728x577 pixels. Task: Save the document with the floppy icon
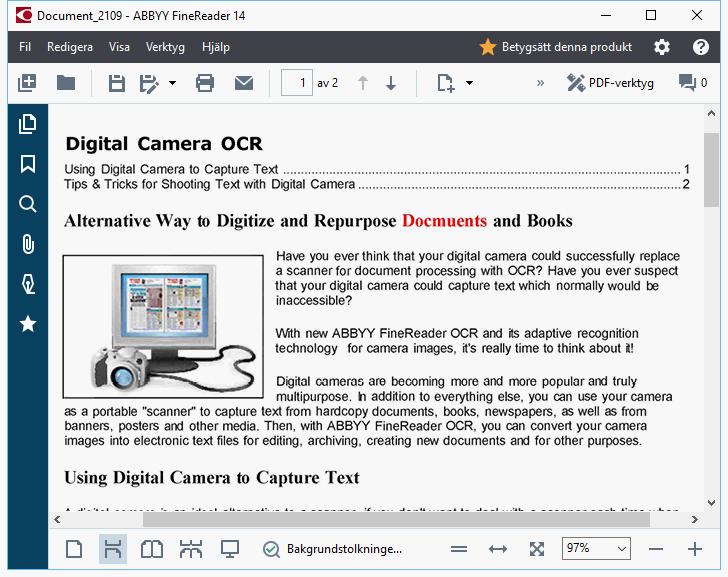coord(117,84)
